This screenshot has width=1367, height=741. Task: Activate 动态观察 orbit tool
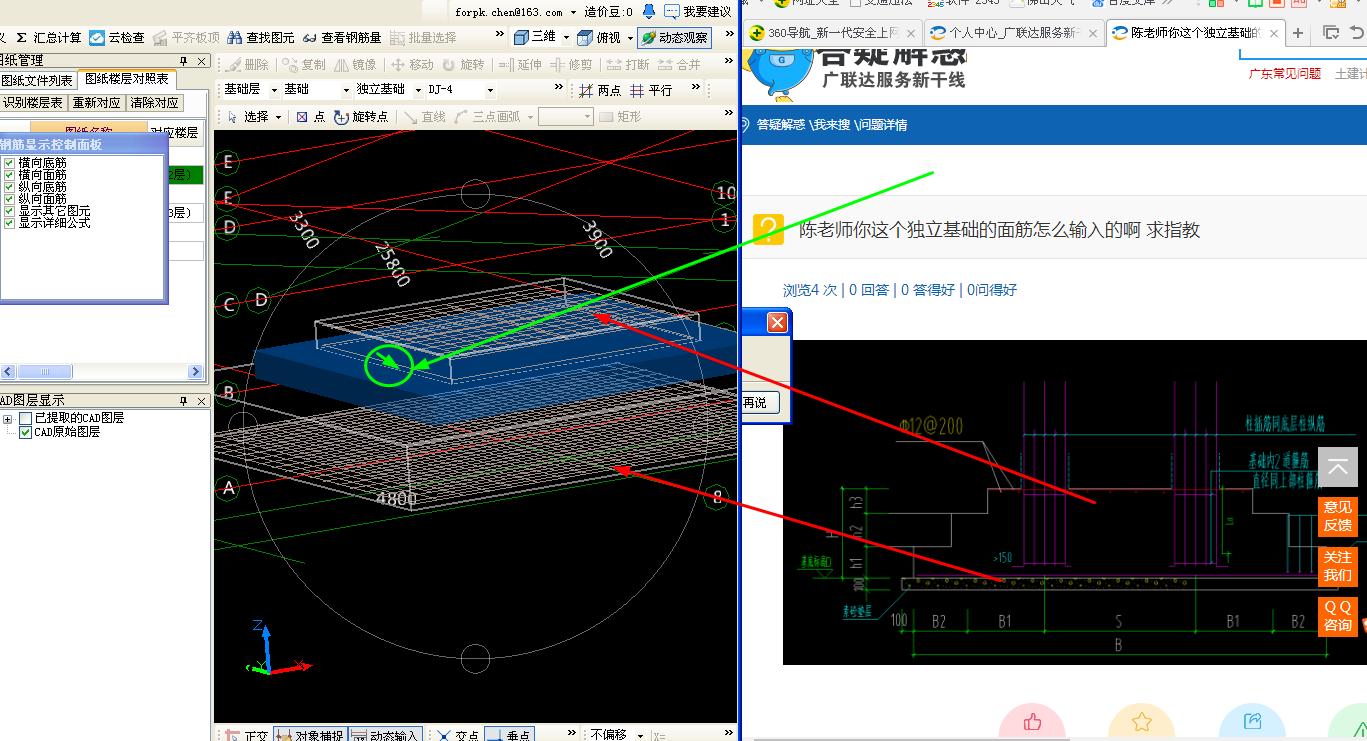coord(674,38)
